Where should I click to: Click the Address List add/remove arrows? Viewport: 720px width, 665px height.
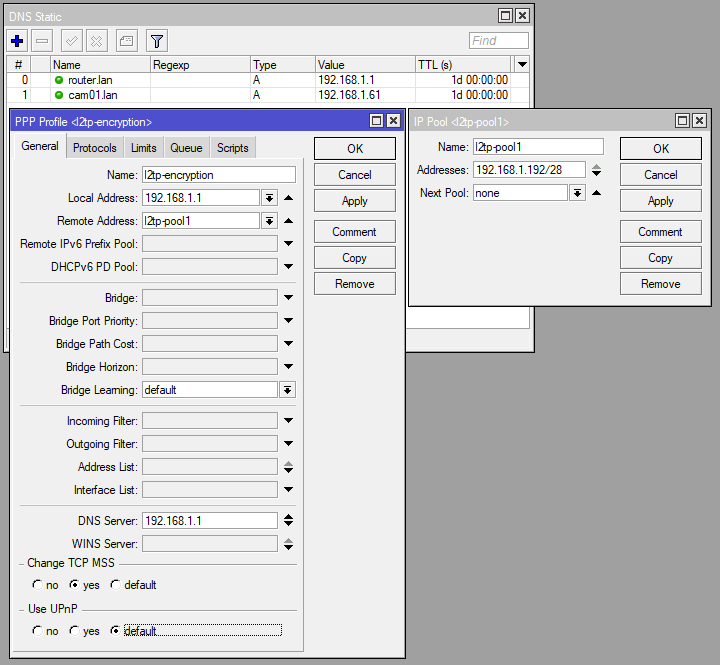point(288,467)
